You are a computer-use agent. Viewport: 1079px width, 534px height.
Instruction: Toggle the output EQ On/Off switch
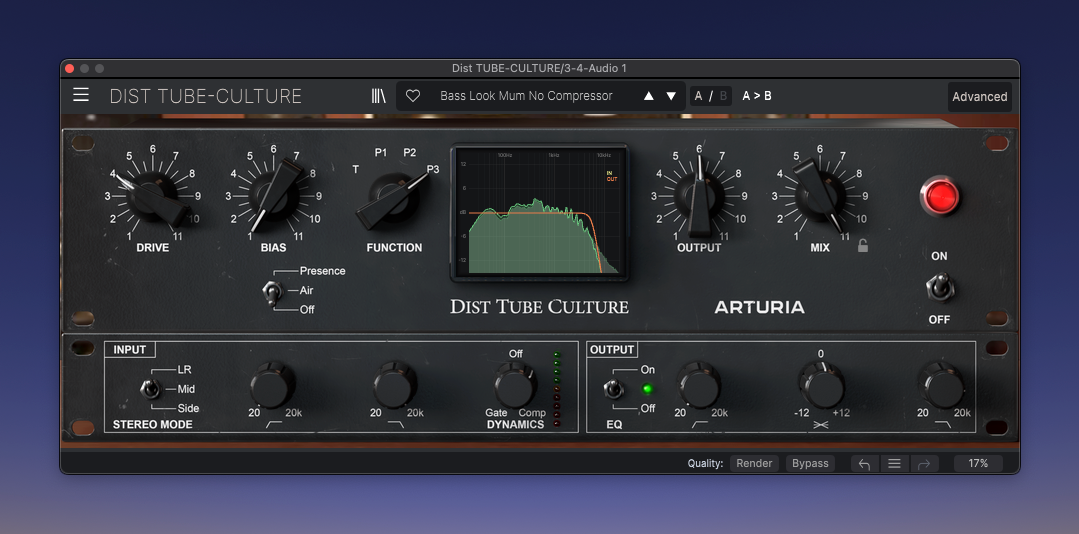pos(614,389)
